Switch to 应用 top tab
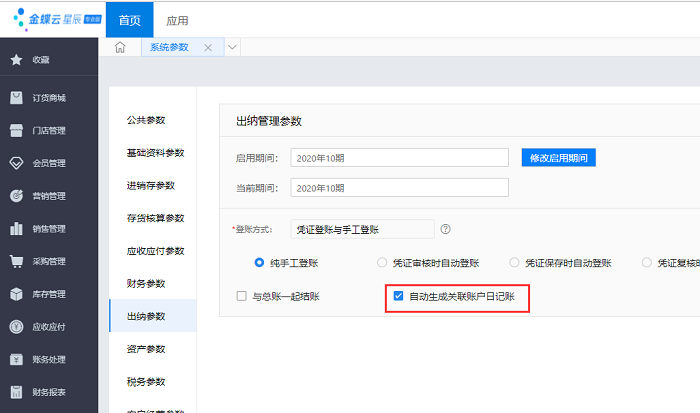The height and width of the screenshot is (413, 700). point(177,20)
